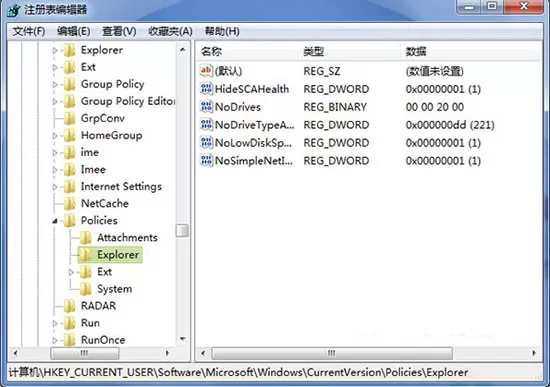Click the tree pane scroll up arrow
Viewport: 550px width, 387px height.
[x=182, y=50]
